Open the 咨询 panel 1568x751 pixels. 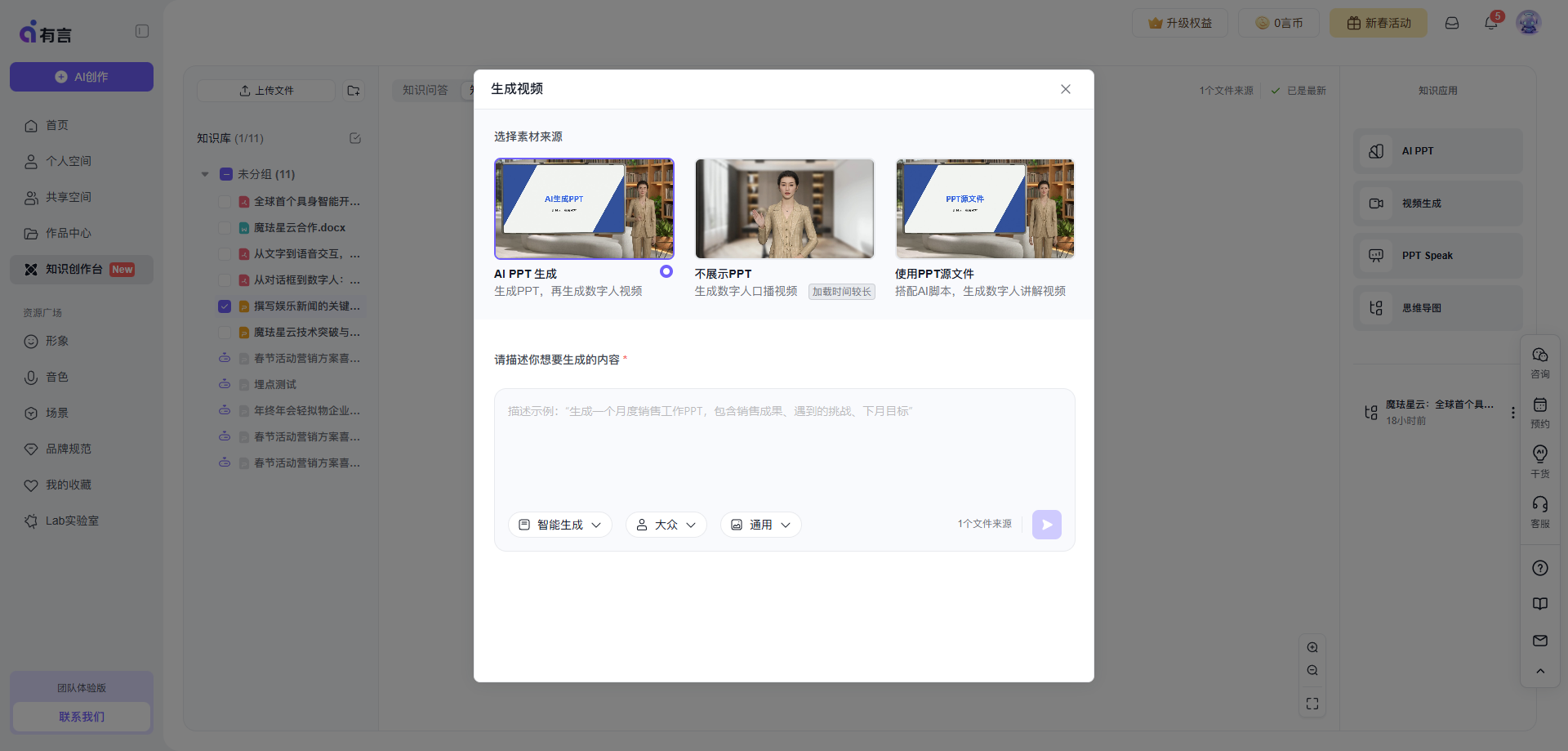click(1540, 362)
